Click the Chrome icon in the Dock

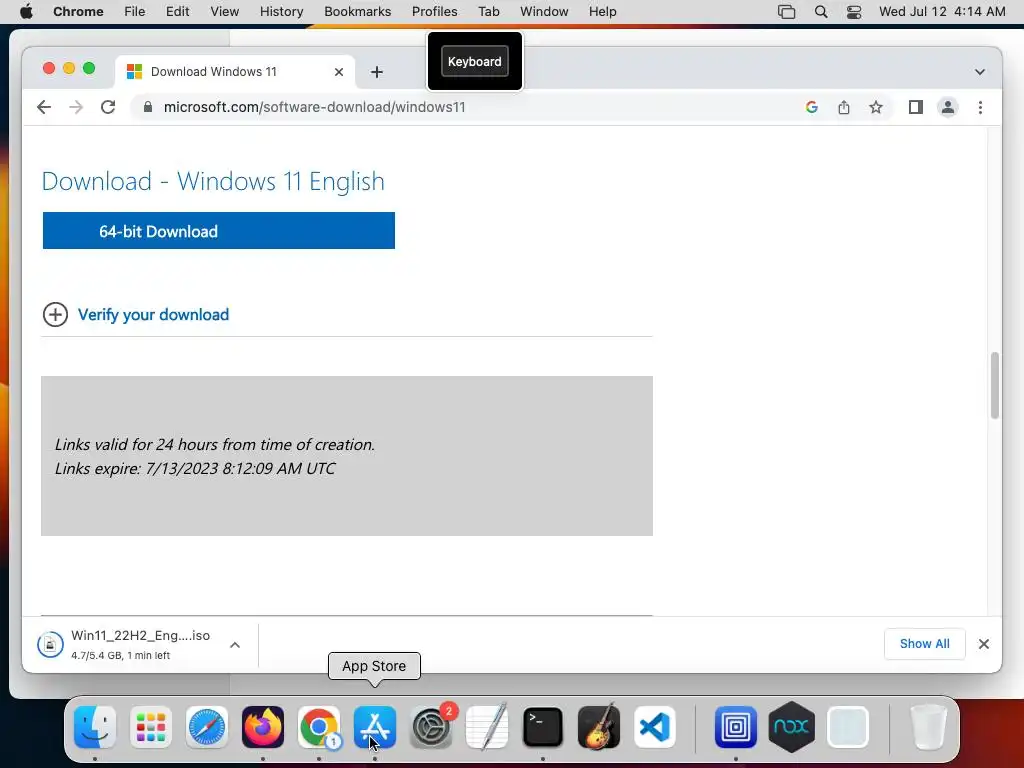(319, 727)
